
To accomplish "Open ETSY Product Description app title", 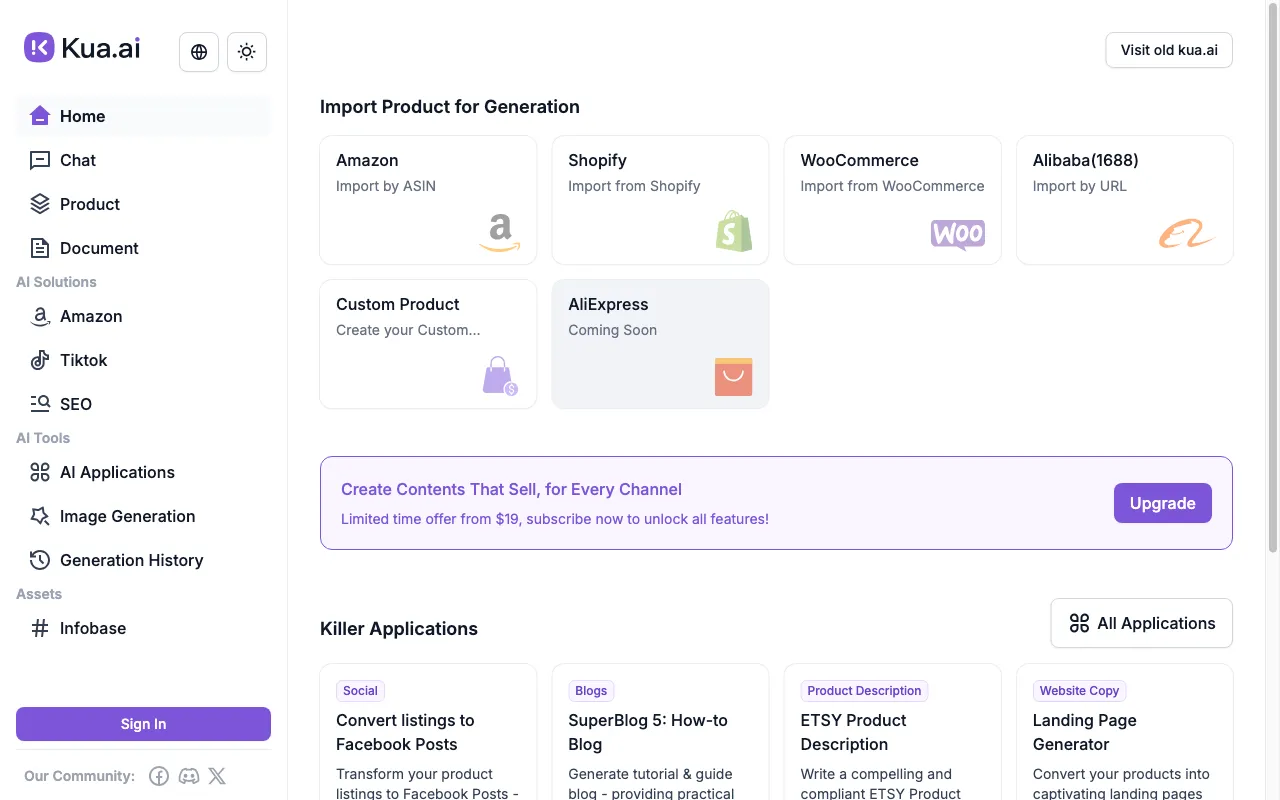I will point(853,732).
